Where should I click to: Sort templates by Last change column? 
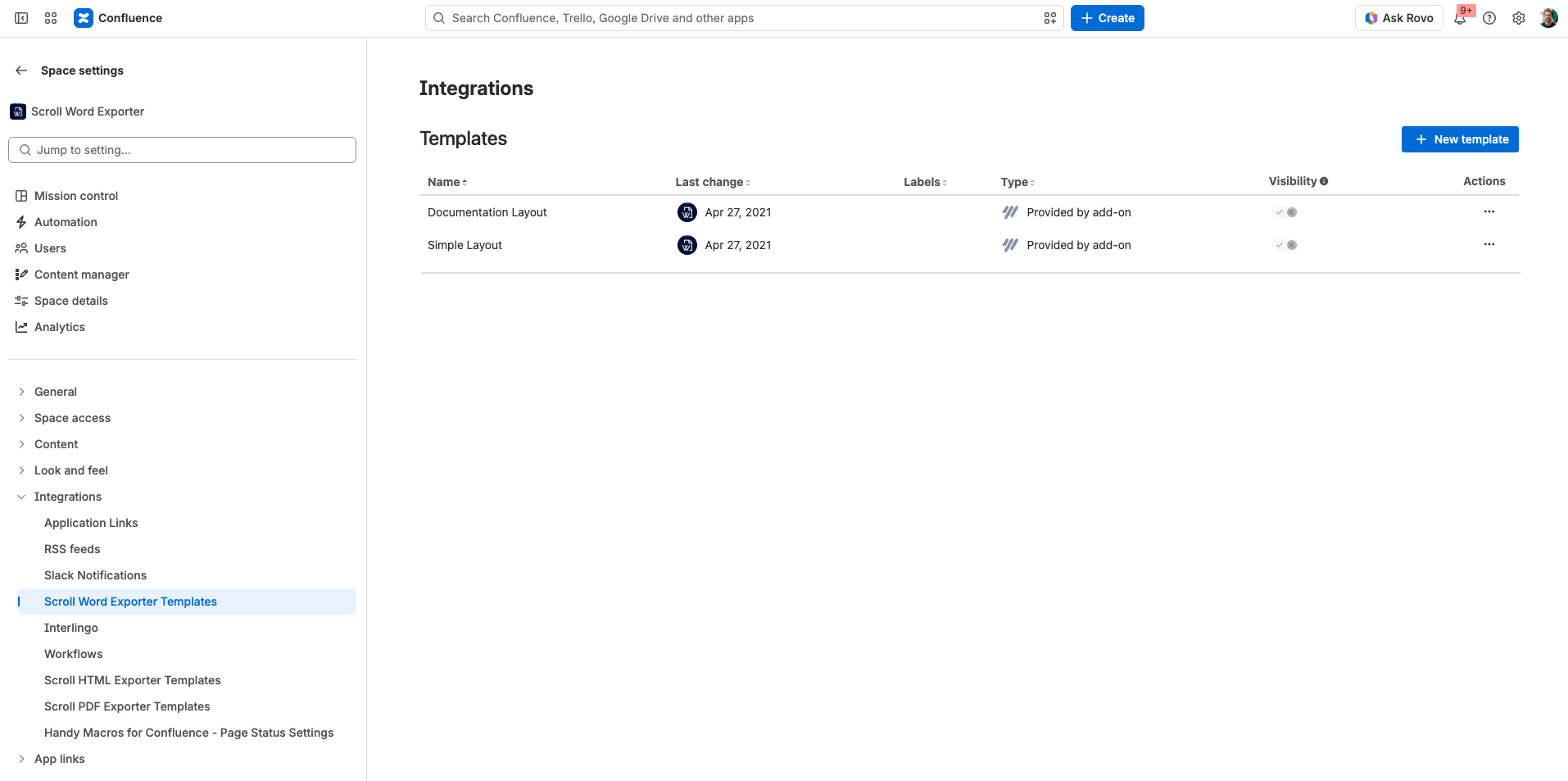[x=713, y=182]
